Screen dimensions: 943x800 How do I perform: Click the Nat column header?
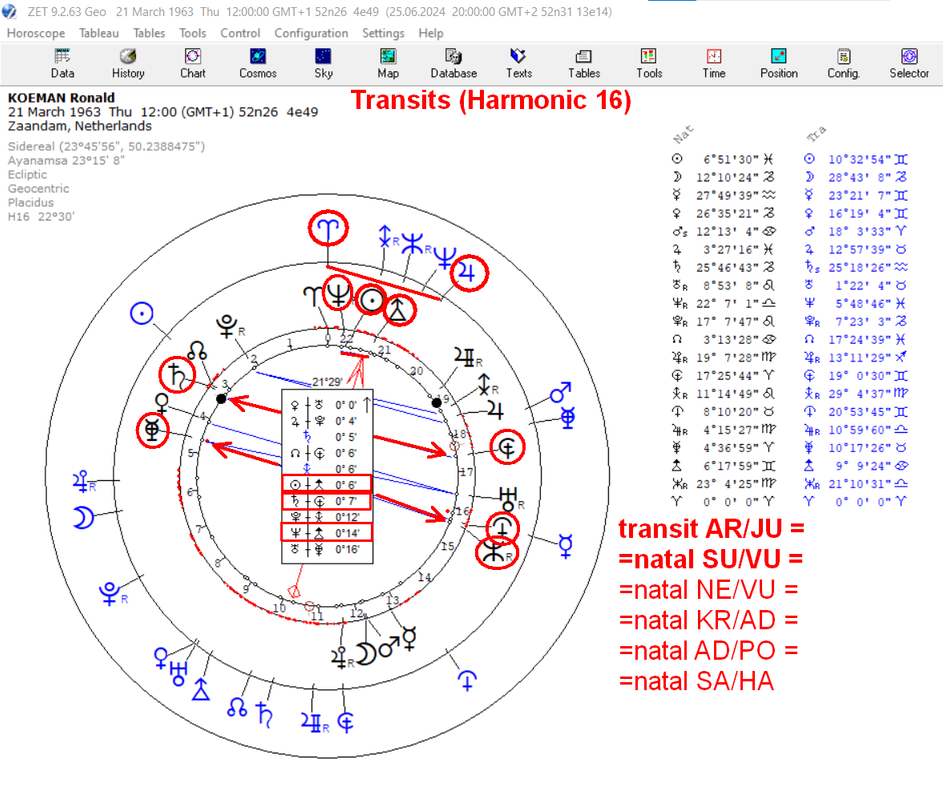pos(683,135)
